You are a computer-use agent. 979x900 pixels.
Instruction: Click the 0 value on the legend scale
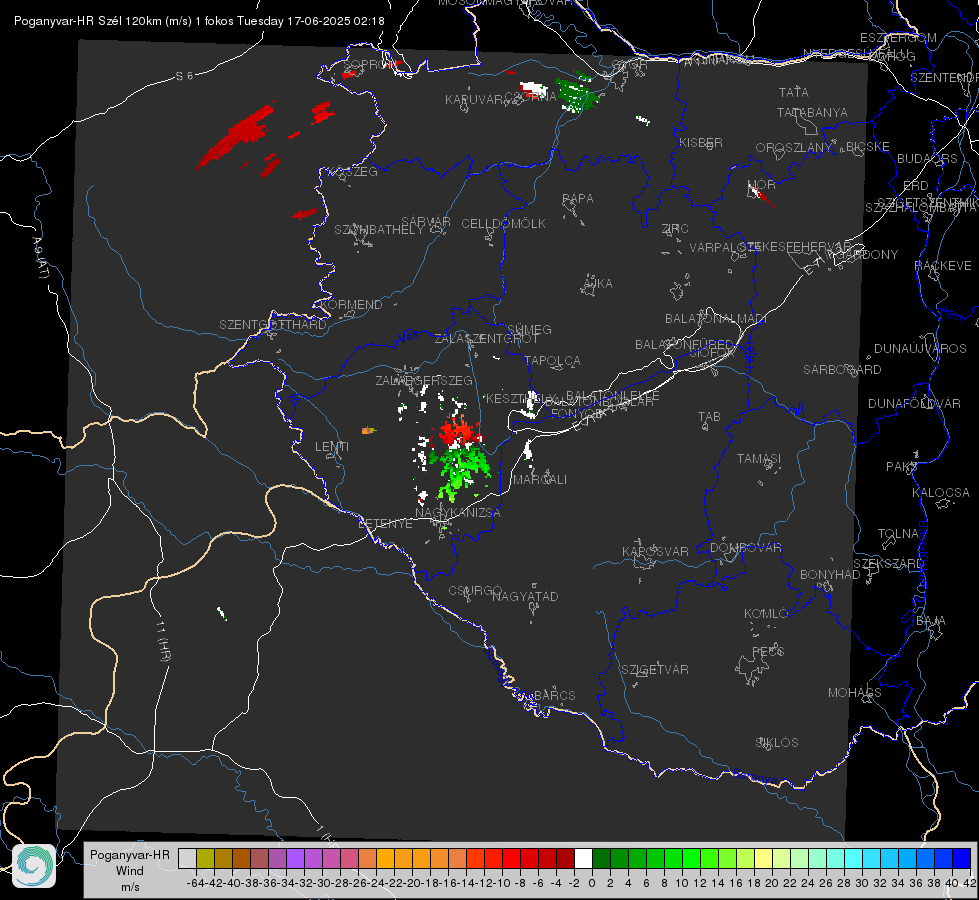[x=592, y=883]
